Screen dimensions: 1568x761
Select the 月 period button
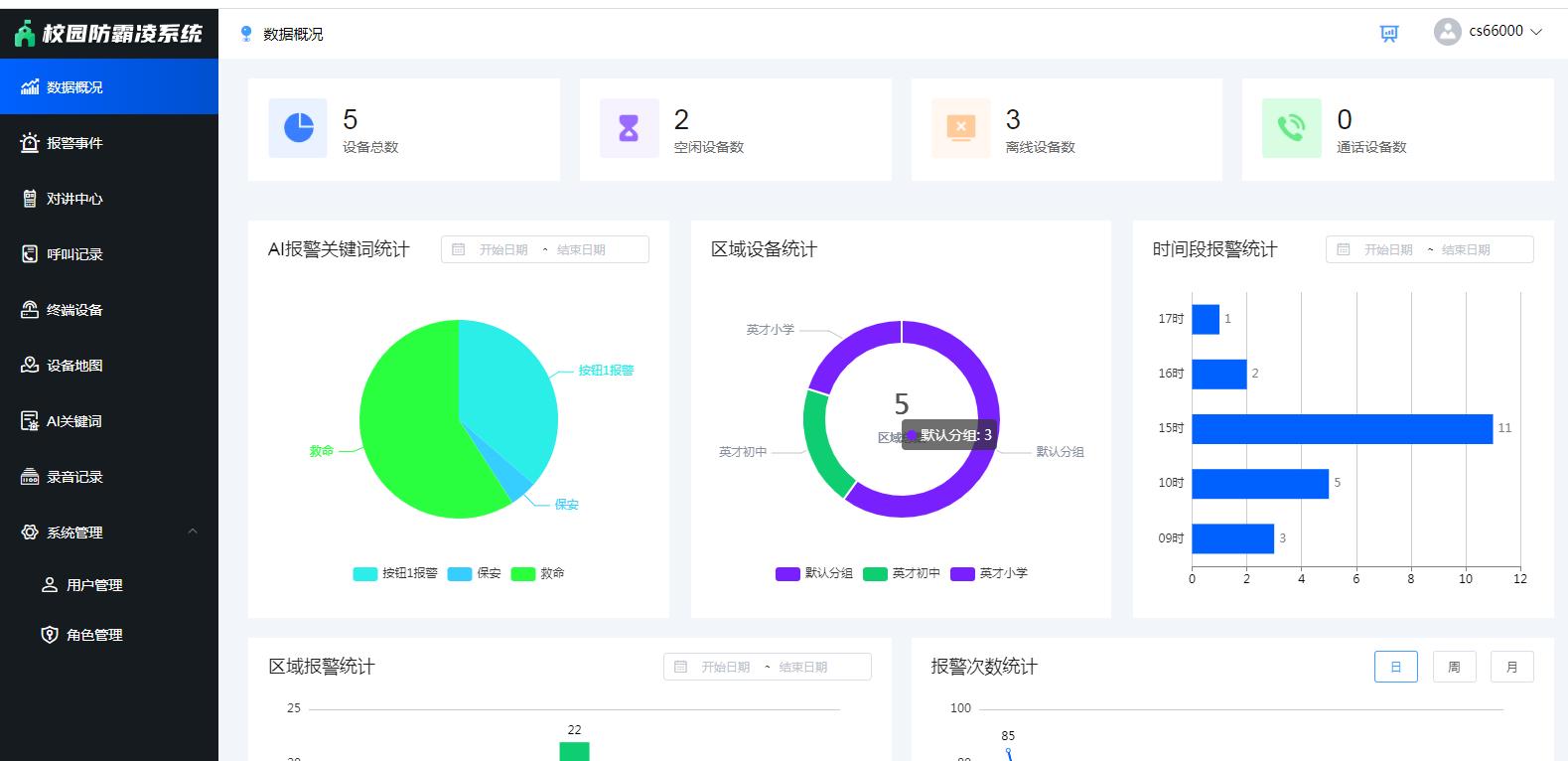[x=1512, y=667]
